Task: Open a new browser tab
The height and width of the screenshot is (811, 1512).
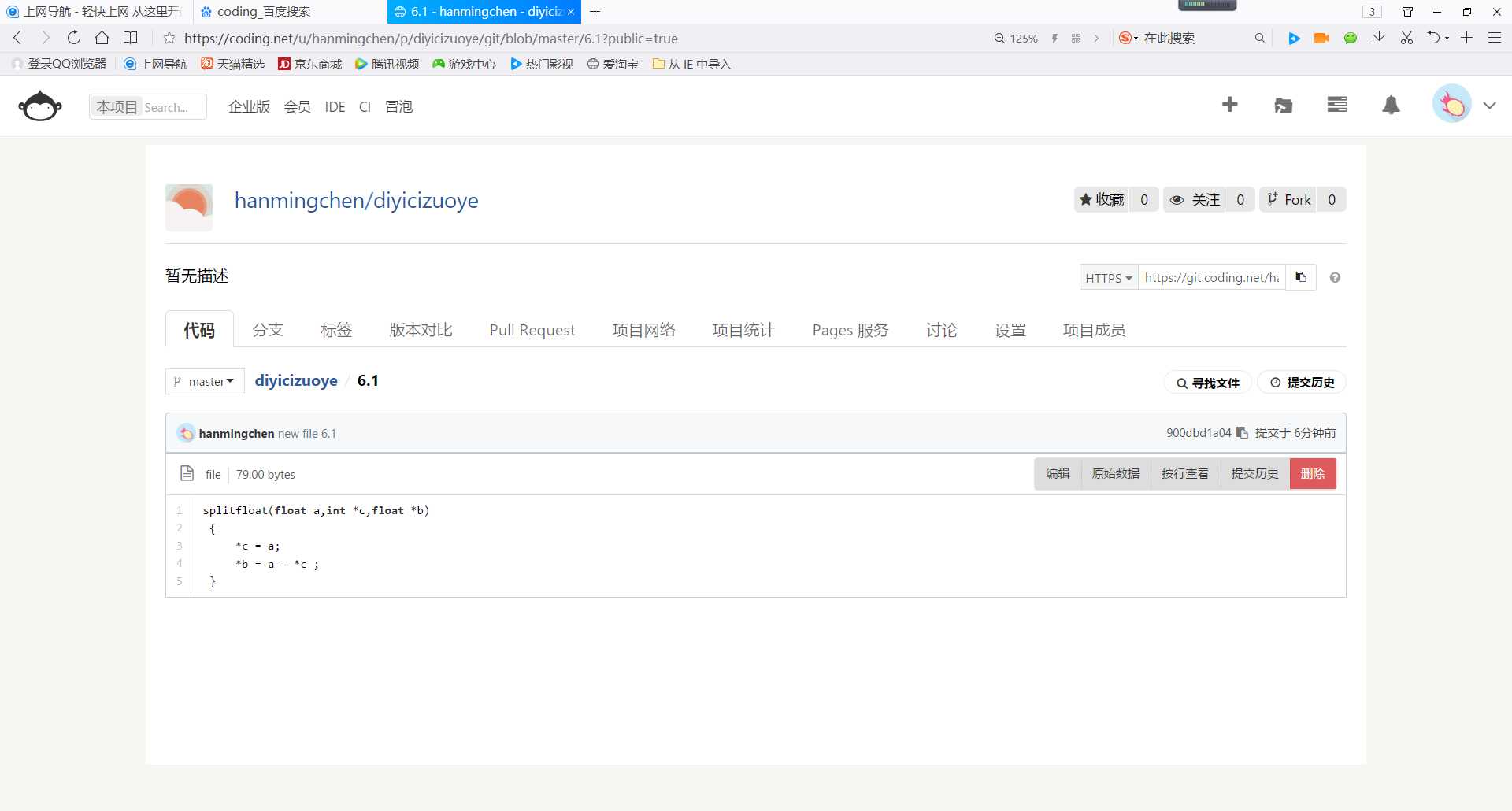Action: pyautogui.click(x=595, y=12)
